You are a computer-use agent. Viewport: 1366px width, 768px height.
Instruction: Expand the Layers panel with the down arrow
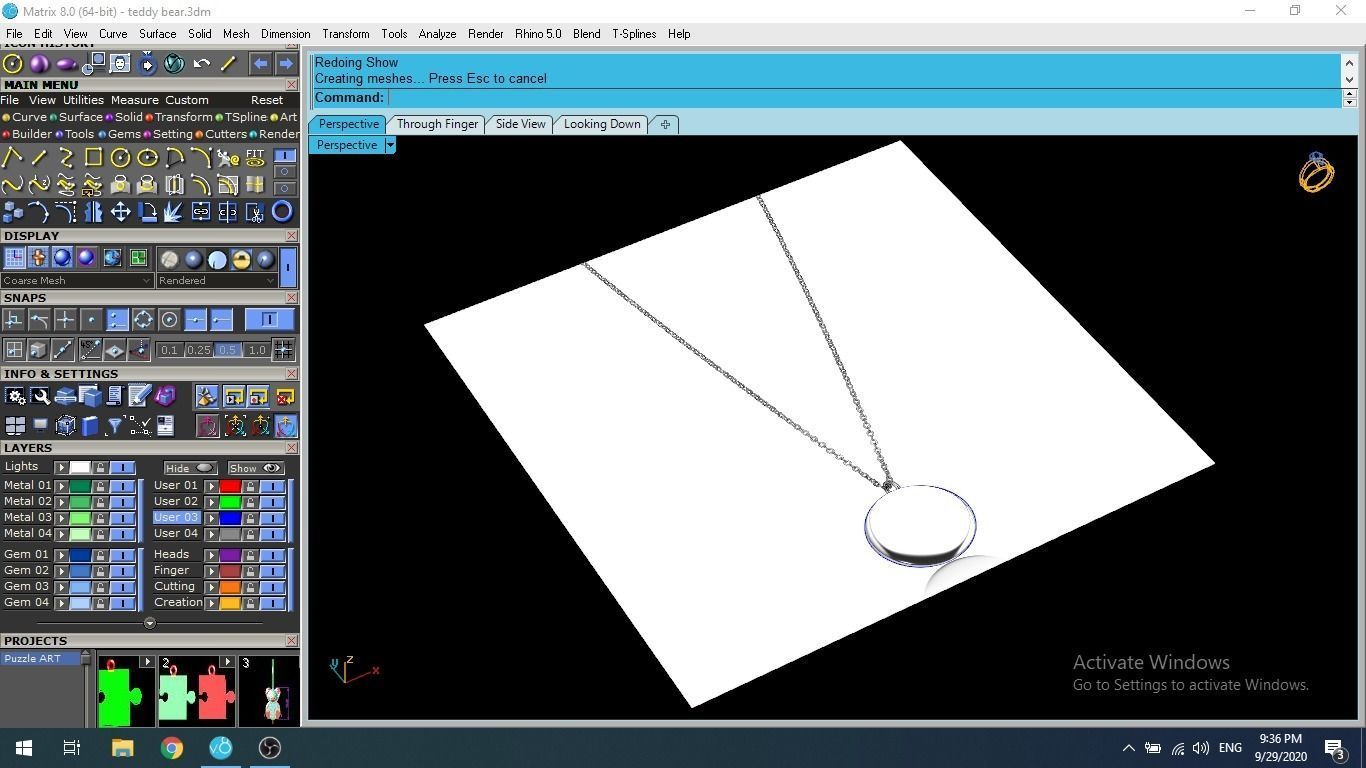(150, 623)
